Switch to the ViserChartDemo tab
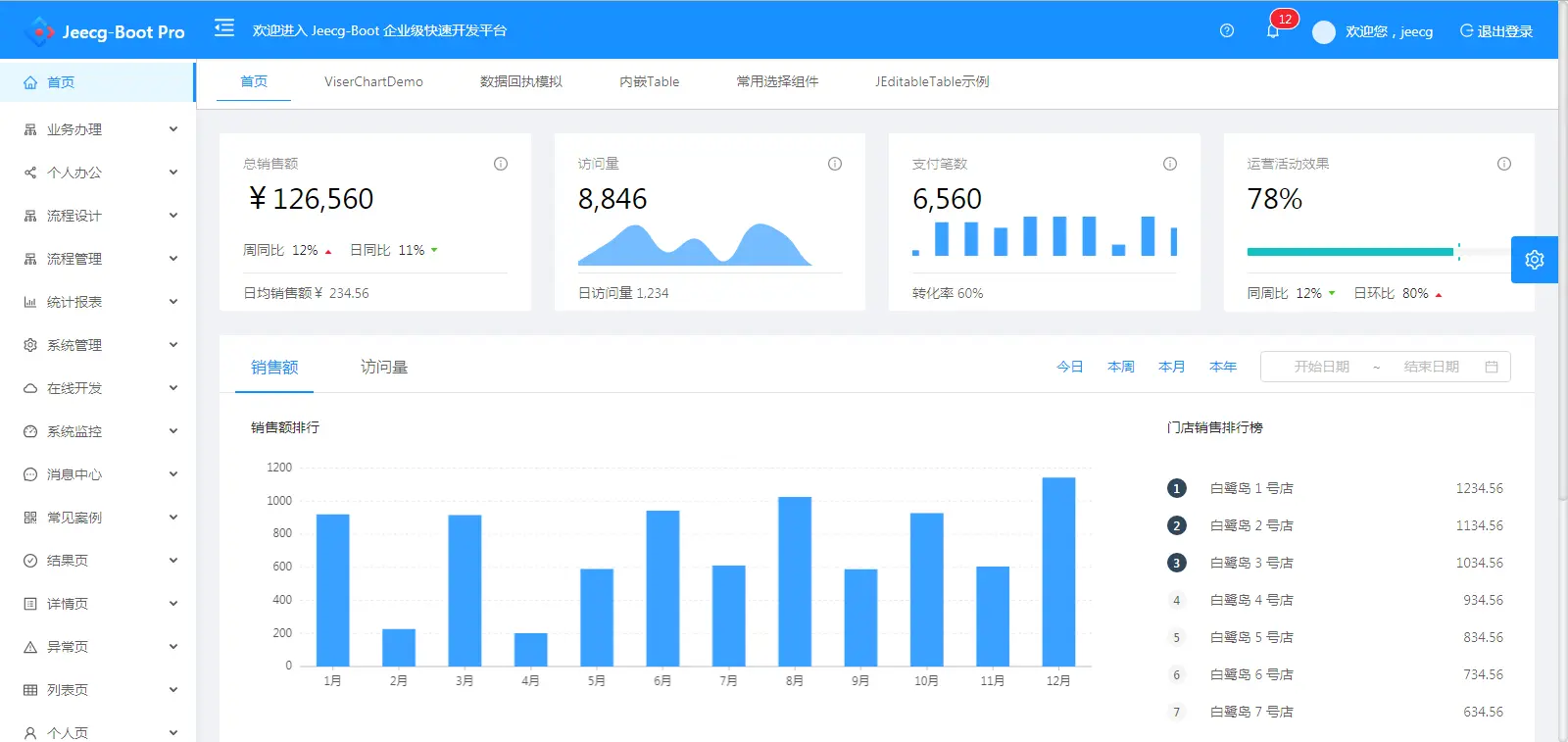Viewport: 1568px width, 742px height. coord(373,81)
